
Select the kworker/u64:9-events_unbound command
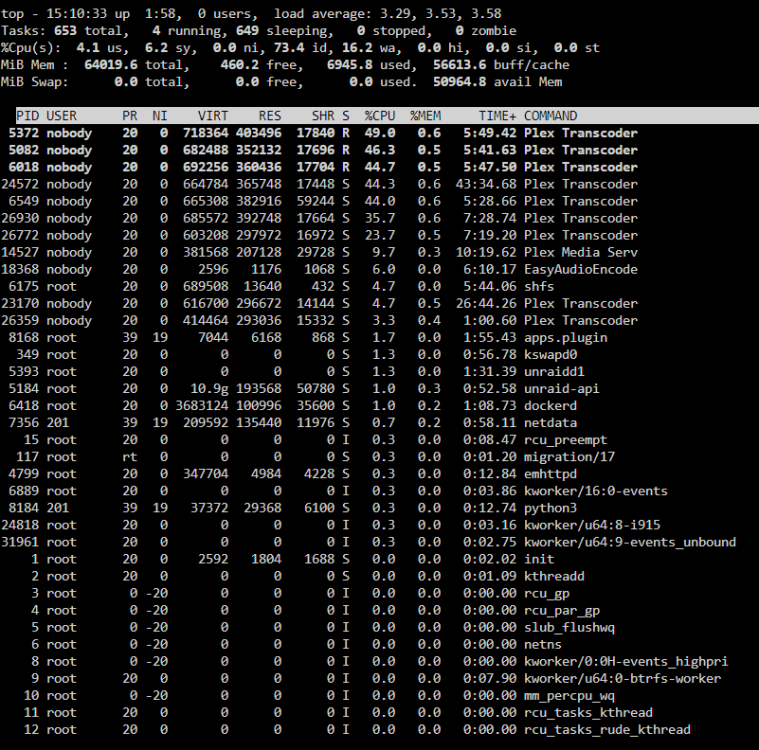pyautogui.click(x=630, y=542)
